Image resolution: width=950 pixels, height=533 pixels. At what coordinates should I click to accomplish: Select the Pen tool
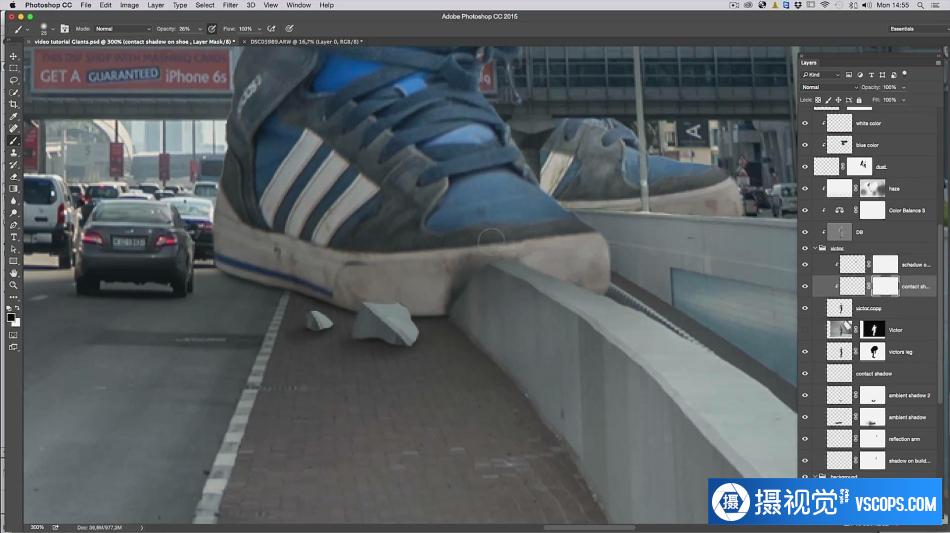click(x=13, y=225)
